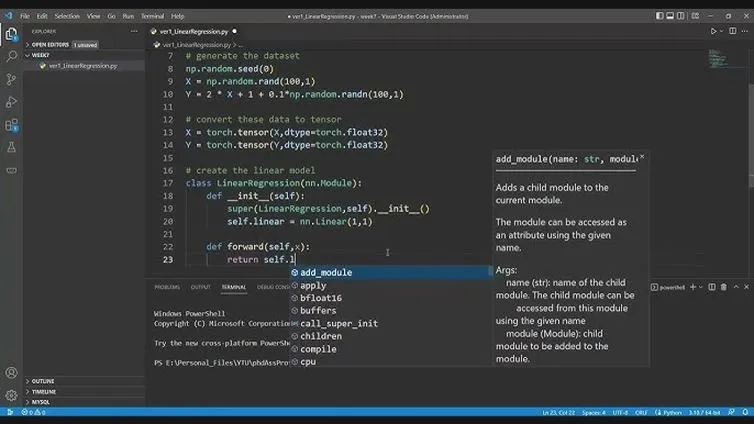Maximize the panel with chevron up

point(736,287)
